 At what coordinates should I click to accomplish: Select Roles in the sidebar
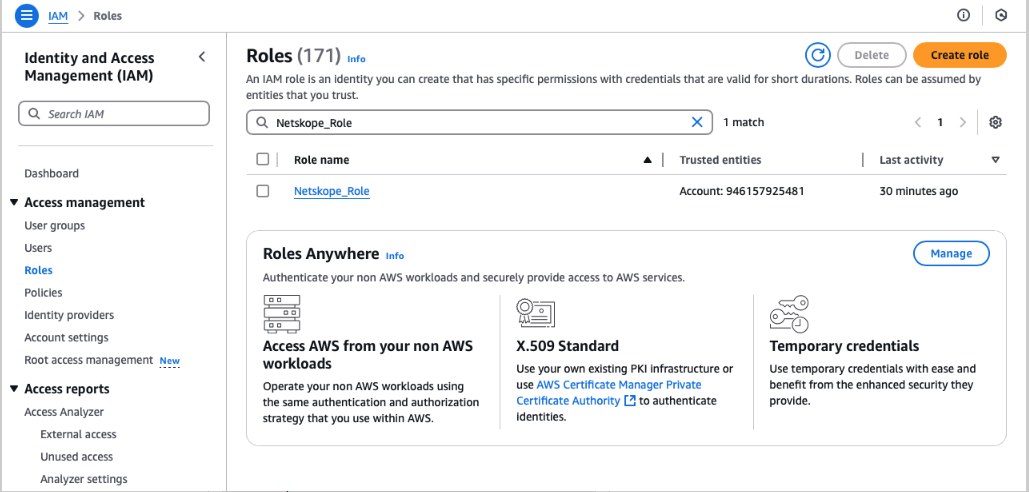tap(38, 270)
